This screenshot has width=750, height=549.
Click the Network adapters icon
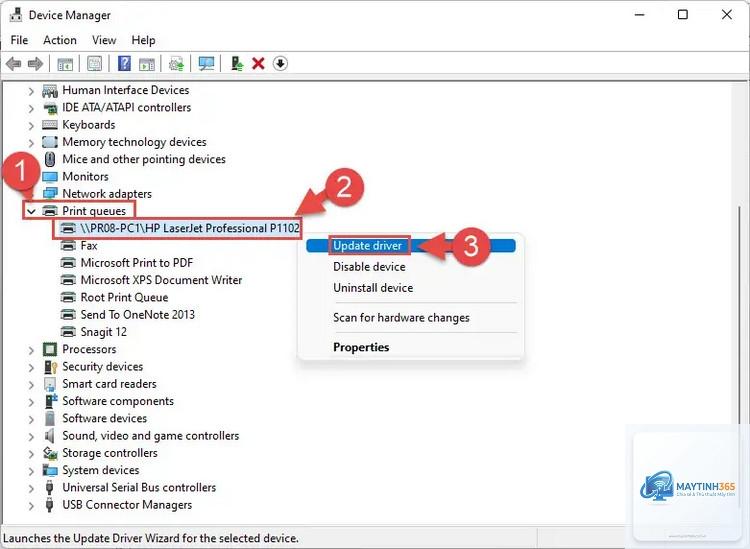coord(50,194)
